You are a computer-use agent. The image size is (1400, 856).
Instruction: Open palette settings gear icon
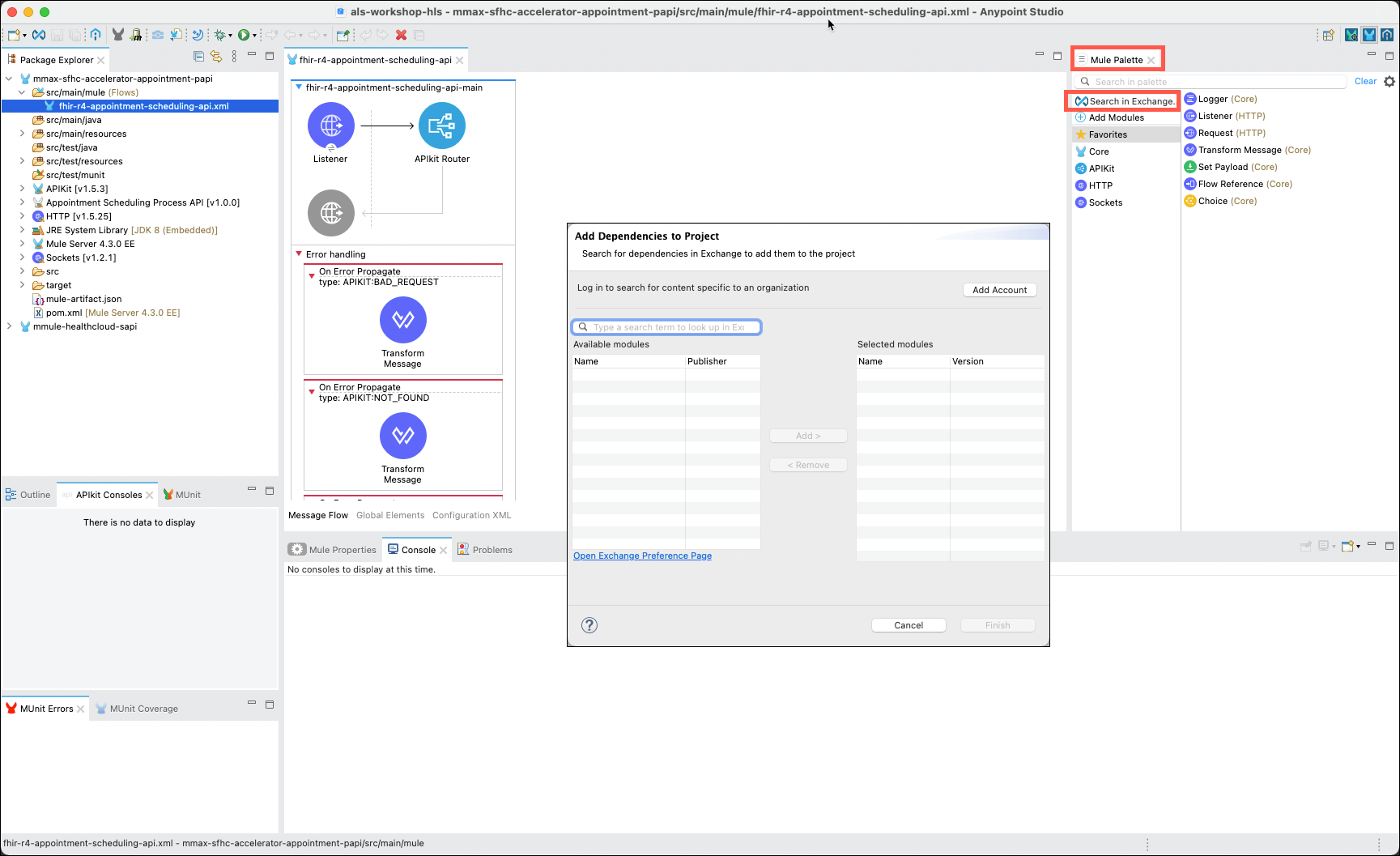click(1389, 81)
